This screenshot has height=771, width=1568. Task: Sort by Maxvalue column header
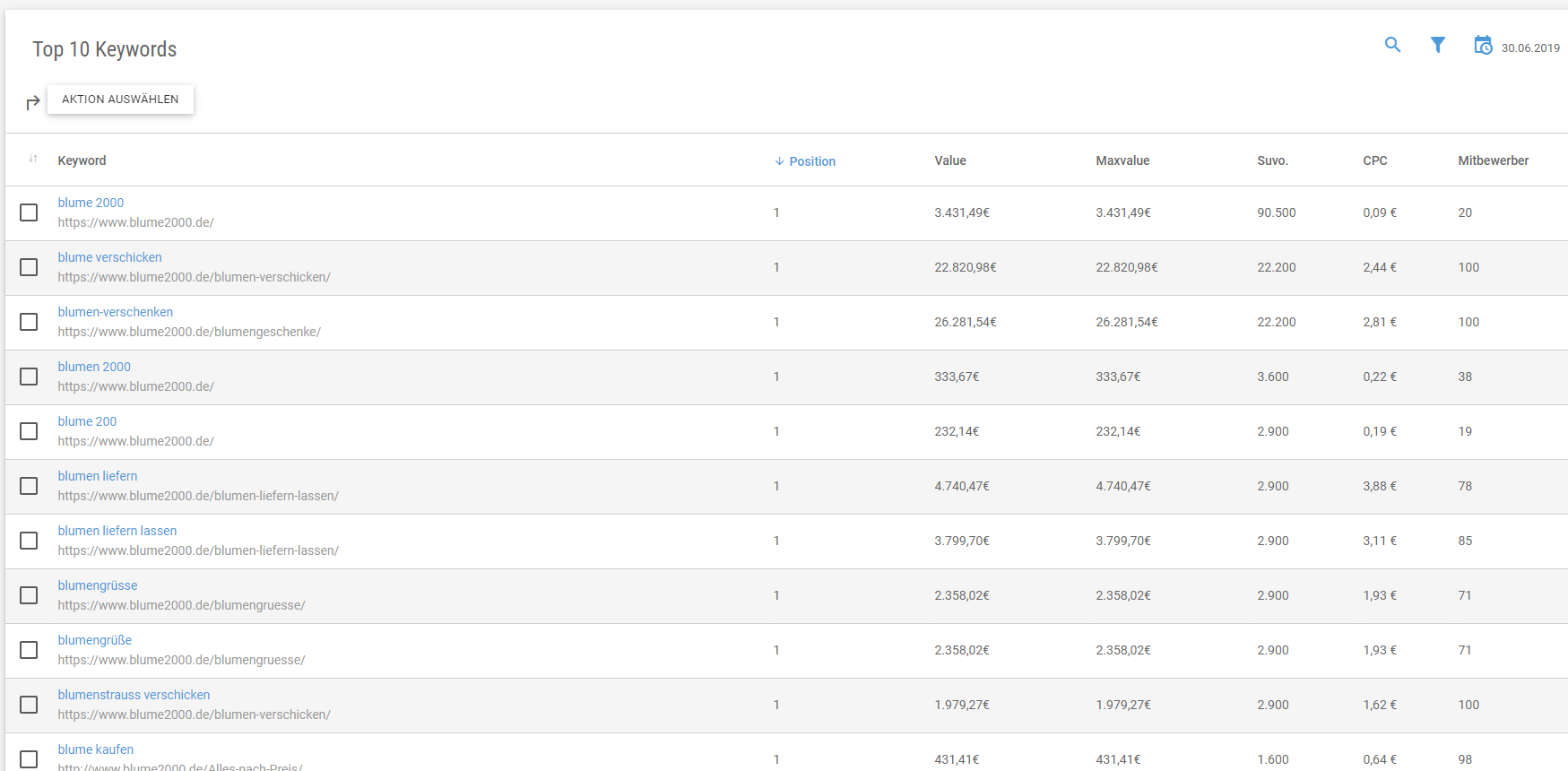click(1122, 160)
